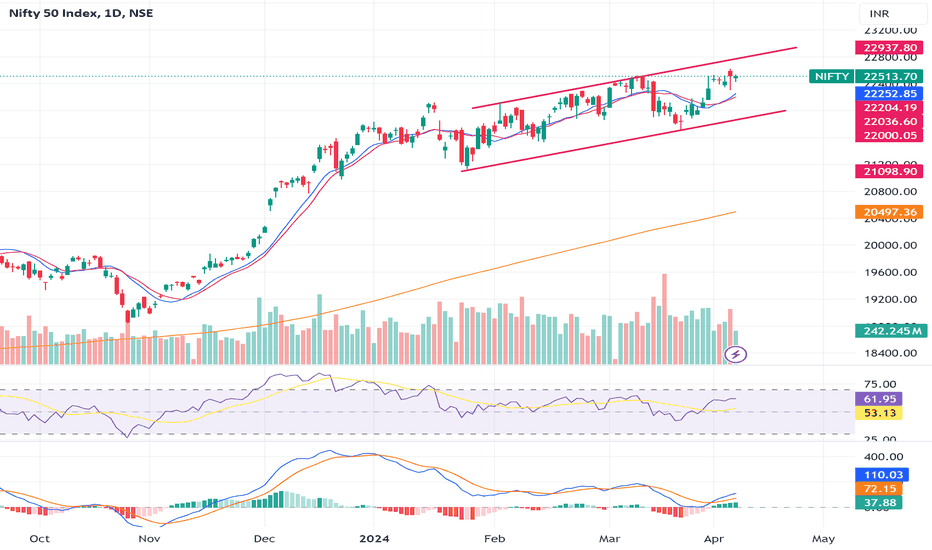Select the upper red channel trend line
This screenshot has width=932, height=550.
634,78
